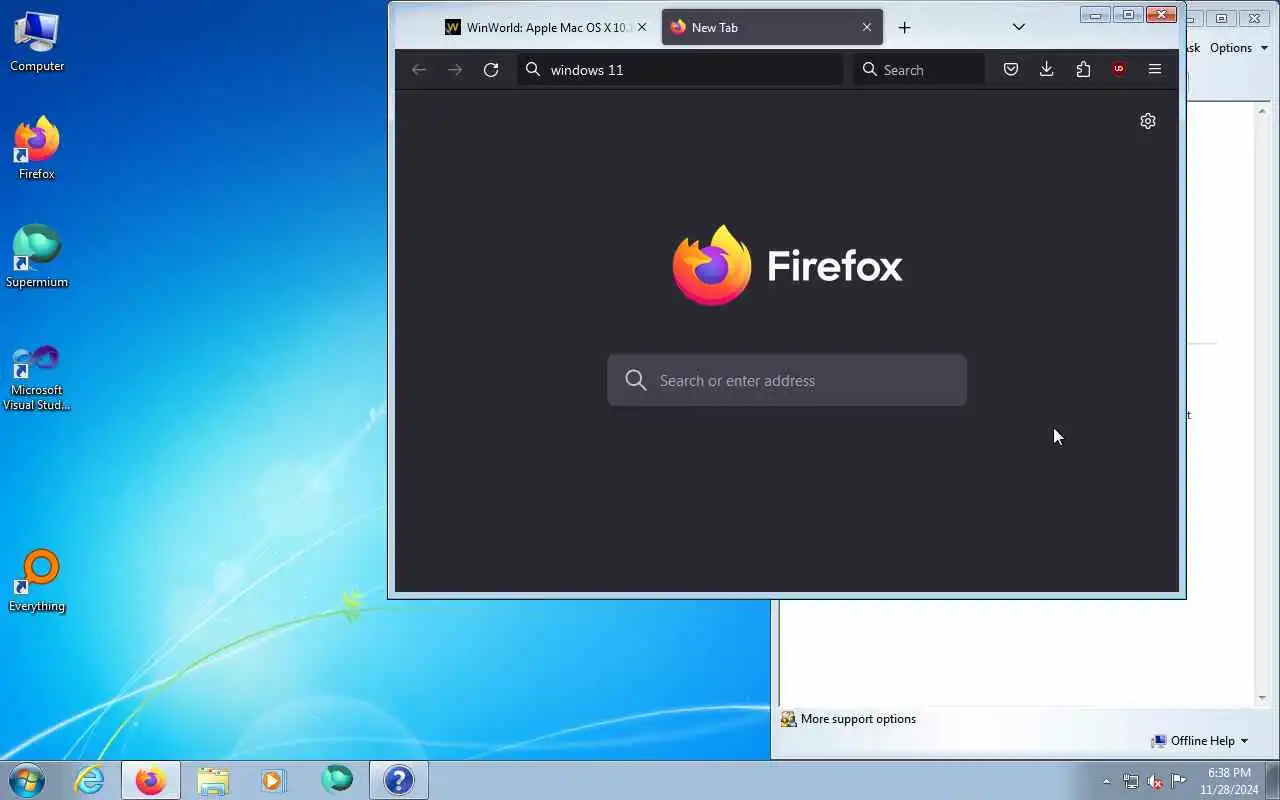Select the Everything desktop shortcut
The height and width of the screenshot is (800, 1280).
[37, 580]
